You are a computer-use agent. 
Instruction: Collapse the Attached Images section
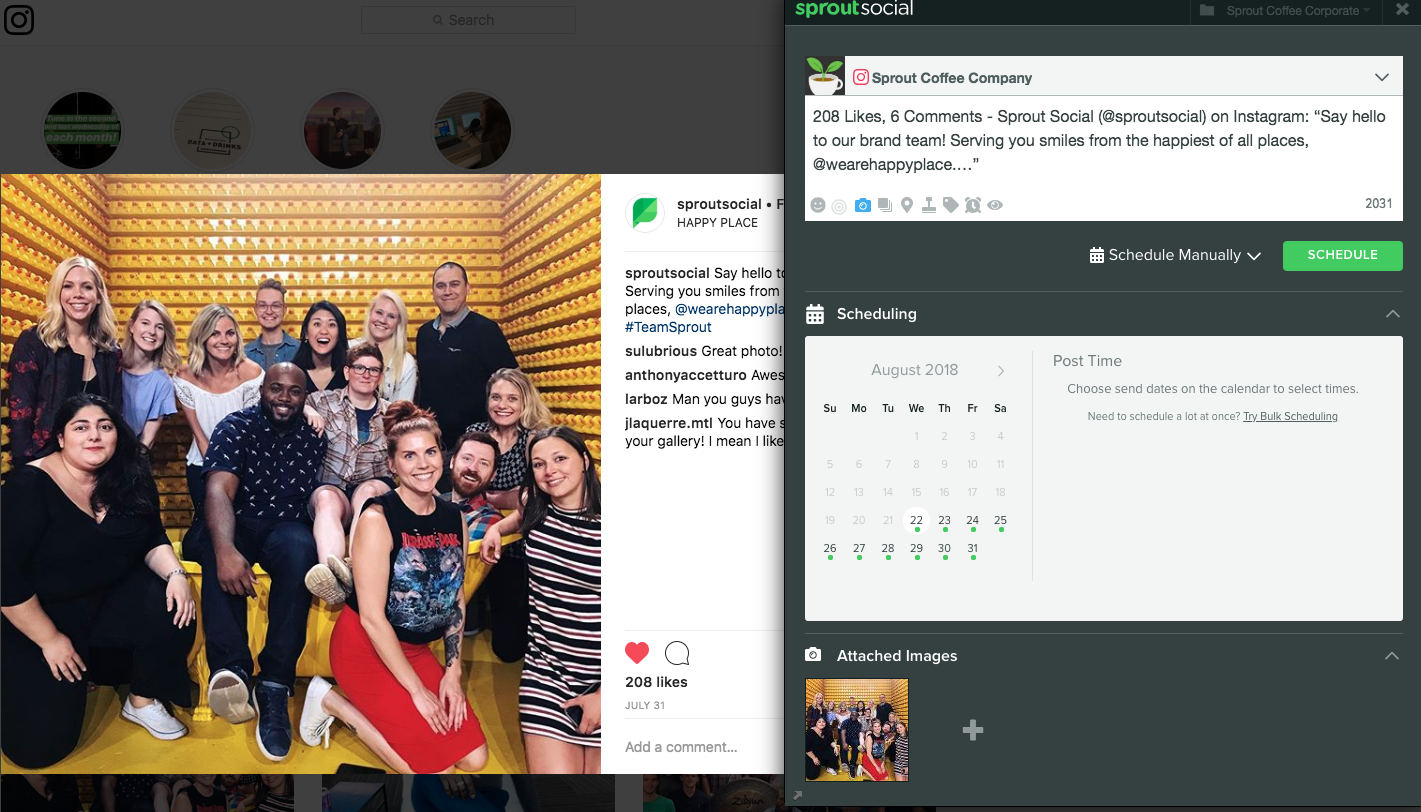tap(1392, 656)
